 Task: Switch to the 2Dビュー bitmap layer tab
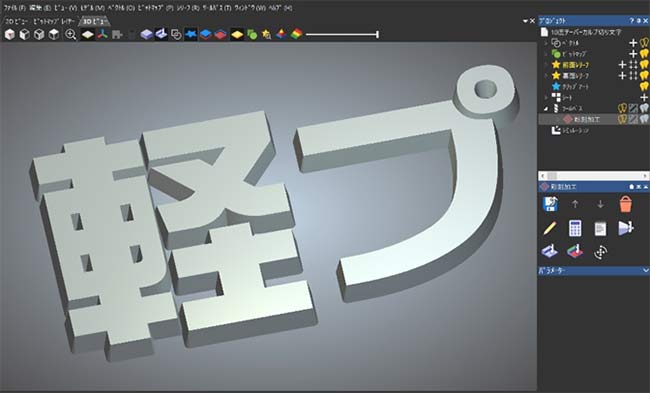click(x=40, y=21)
